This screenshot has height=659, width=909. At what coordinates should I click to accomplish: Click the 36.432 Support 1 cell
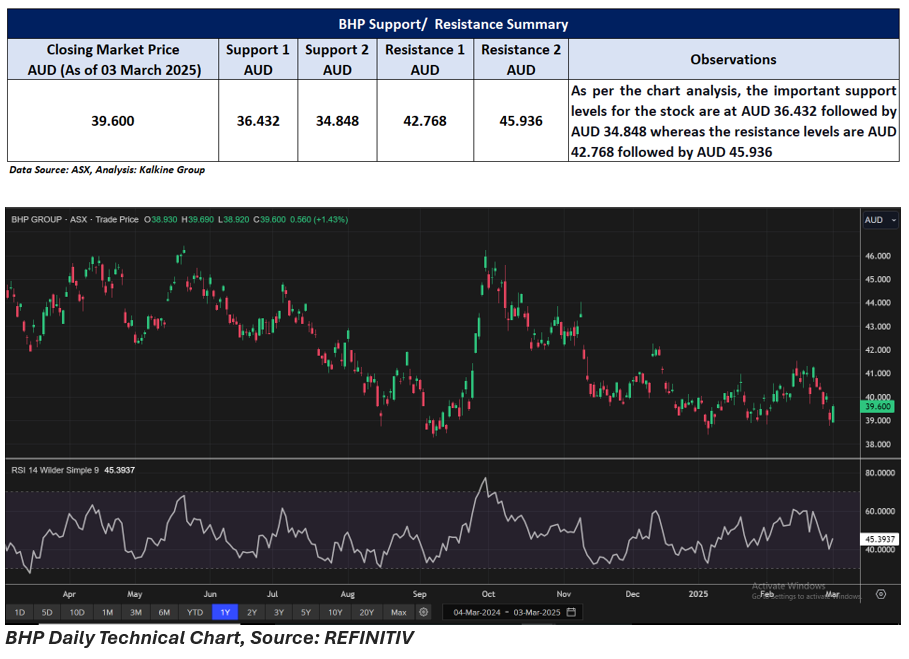click(258, 121)
